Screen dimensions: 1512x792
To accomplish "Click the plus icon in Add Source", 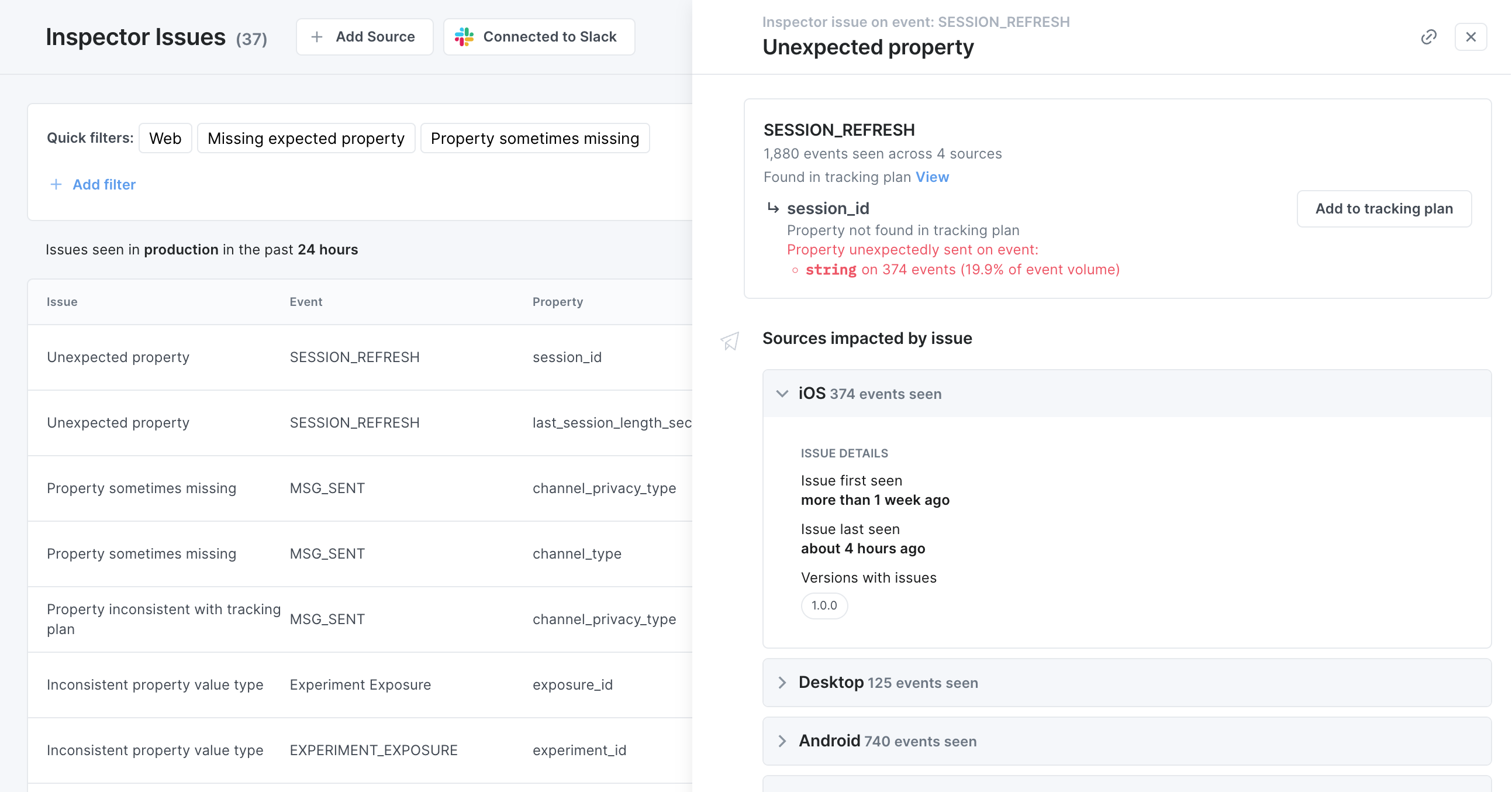I will click(x=316, y=36).
